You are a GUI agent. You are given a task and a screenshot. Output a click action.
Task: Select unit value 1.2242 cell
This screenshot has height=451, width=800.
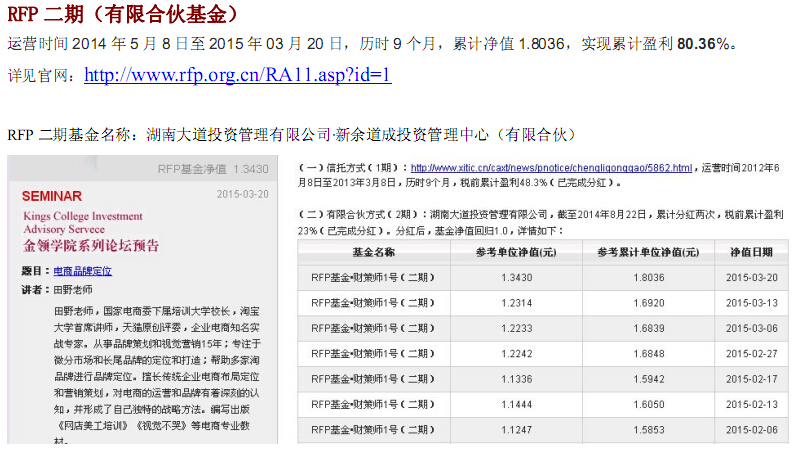[x=516, y=354]
